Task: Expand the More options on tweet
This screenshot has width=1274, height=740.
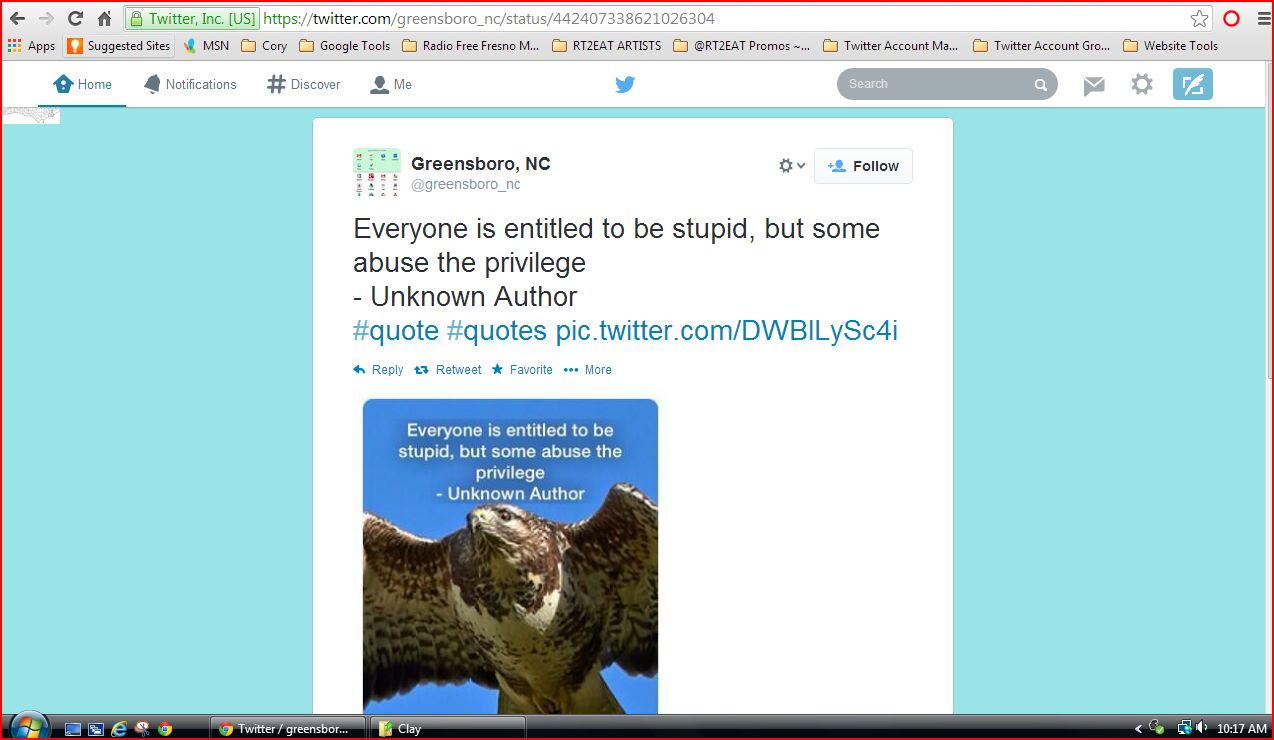Action: 588,370
